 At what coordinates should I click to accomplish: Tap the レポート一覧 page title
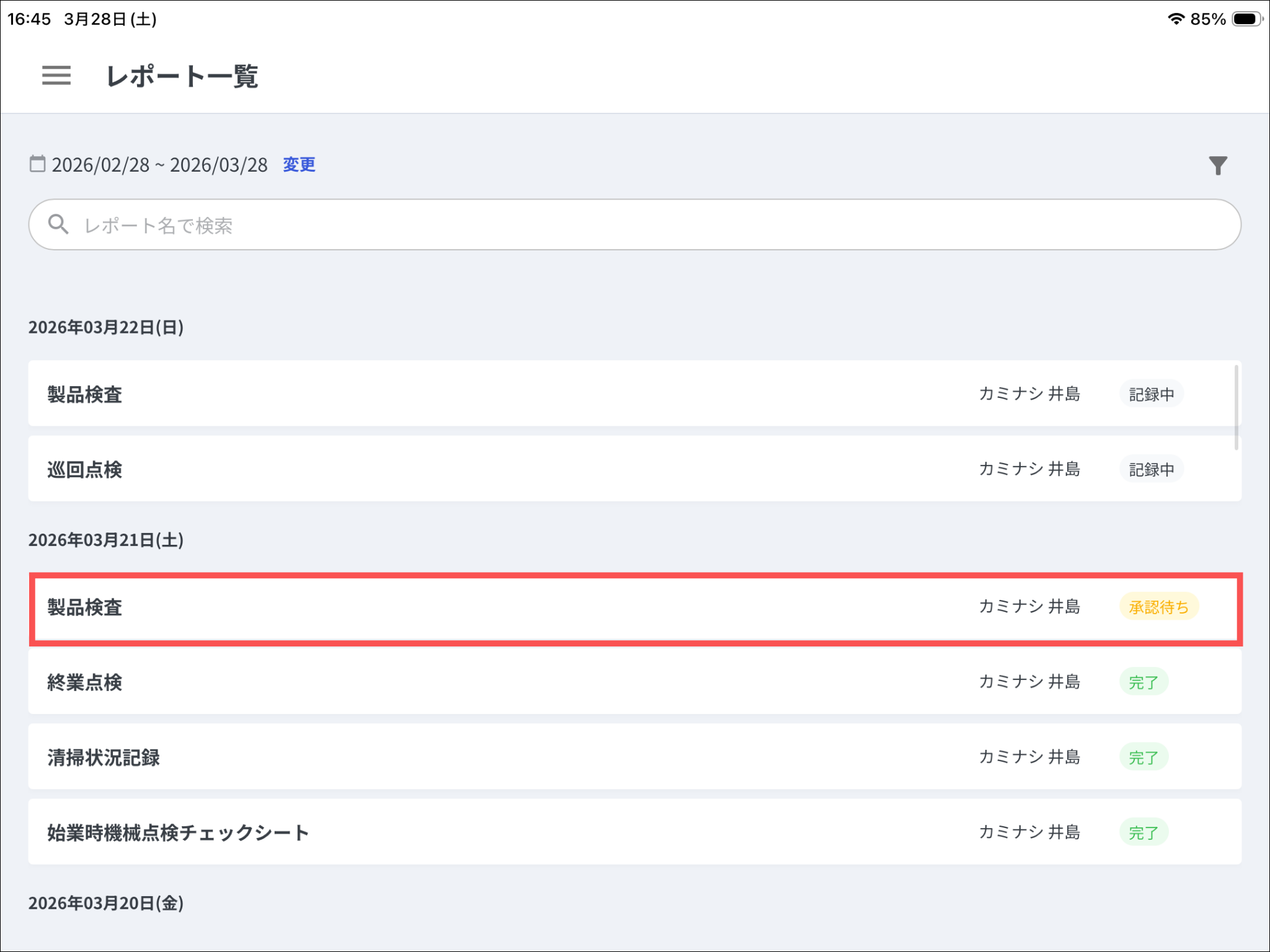pyautogui.click(x=182, y=76)
